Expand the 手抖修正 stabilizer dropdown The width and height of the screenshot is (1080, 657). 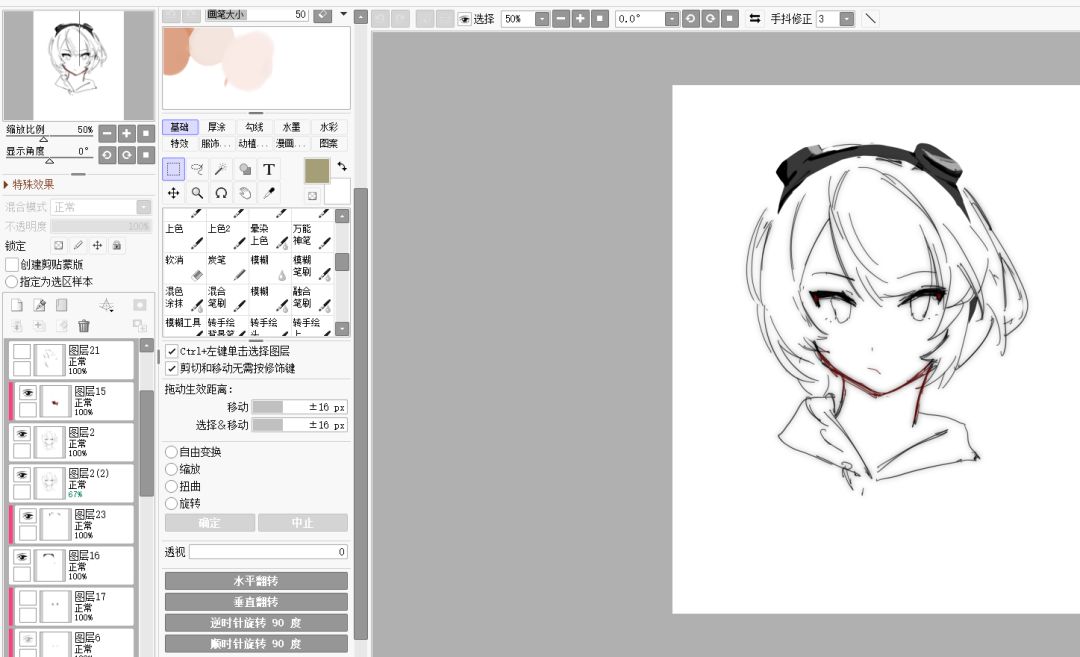847,19
